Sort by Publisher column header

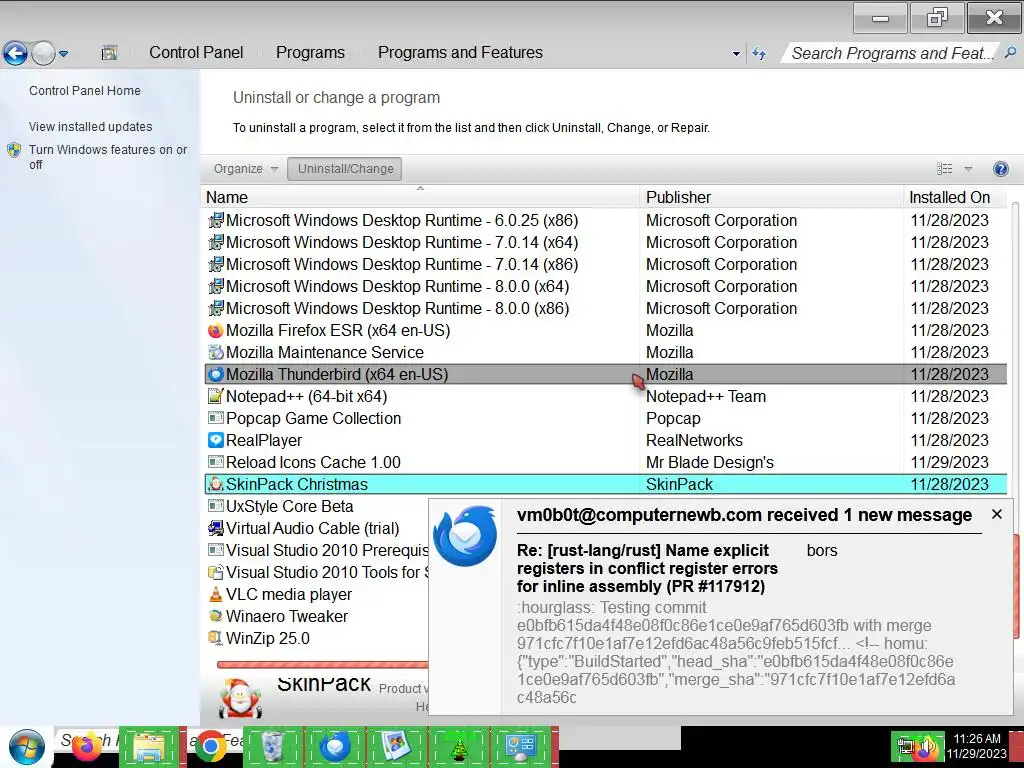pos(772,197)
